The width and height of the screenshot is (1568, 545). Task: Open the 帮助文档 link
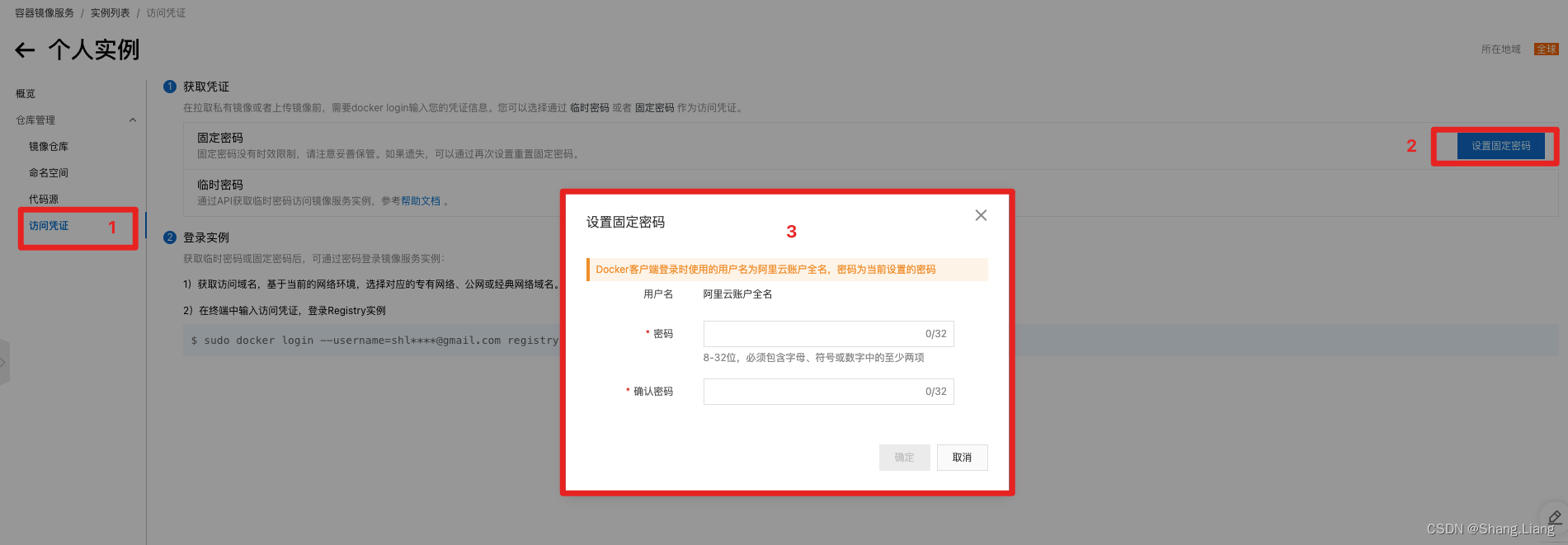421,201
